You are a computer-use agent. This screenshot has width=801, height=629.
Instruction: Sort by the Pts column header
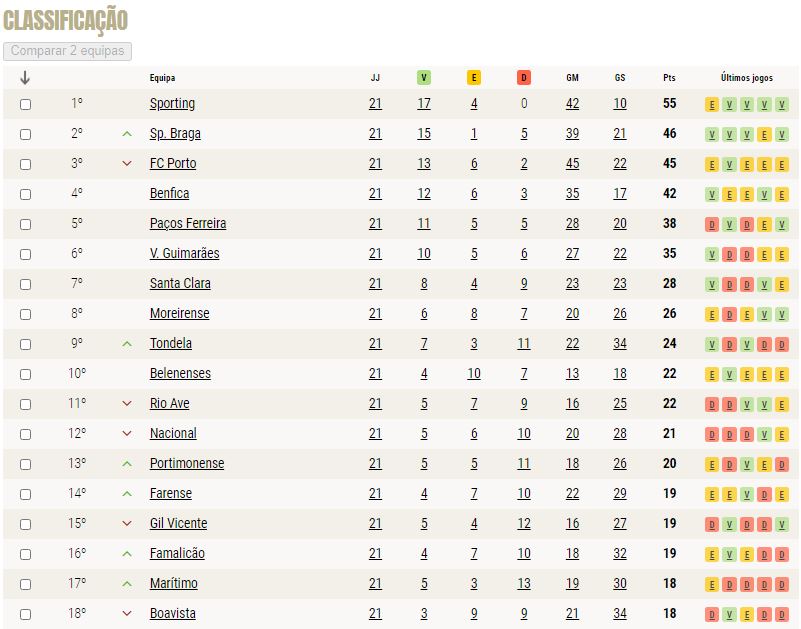coord(669,78)
